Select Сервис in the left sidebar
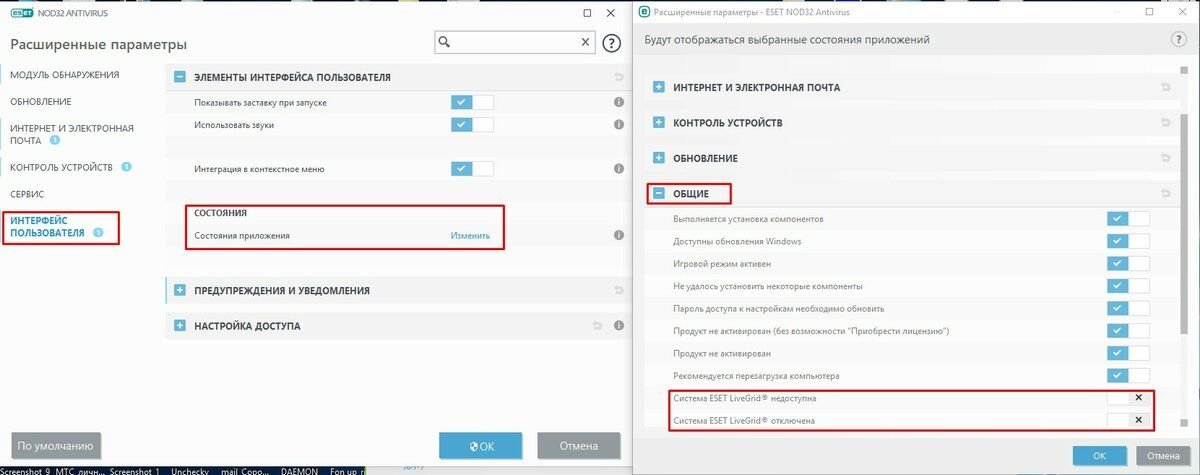The image size is (1200, 475). 27,194
